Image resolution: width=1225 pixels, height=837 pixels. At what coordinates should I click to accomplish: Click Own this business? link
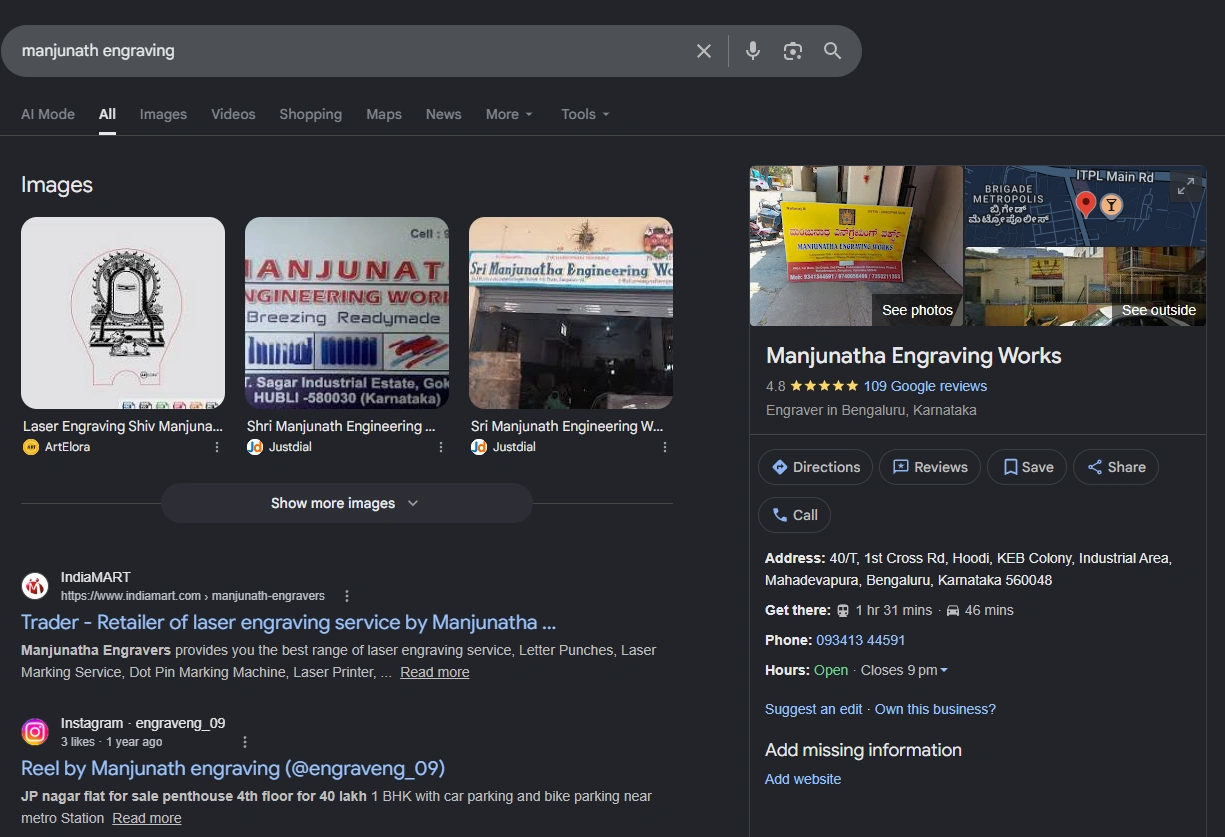point(935,709)
